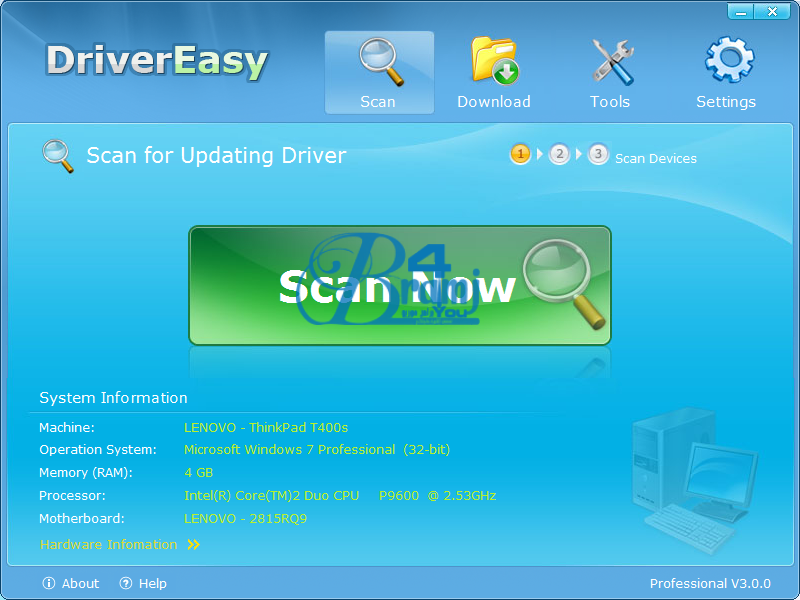Open the window minimize dropdown button in title bar

click(741, 12)
